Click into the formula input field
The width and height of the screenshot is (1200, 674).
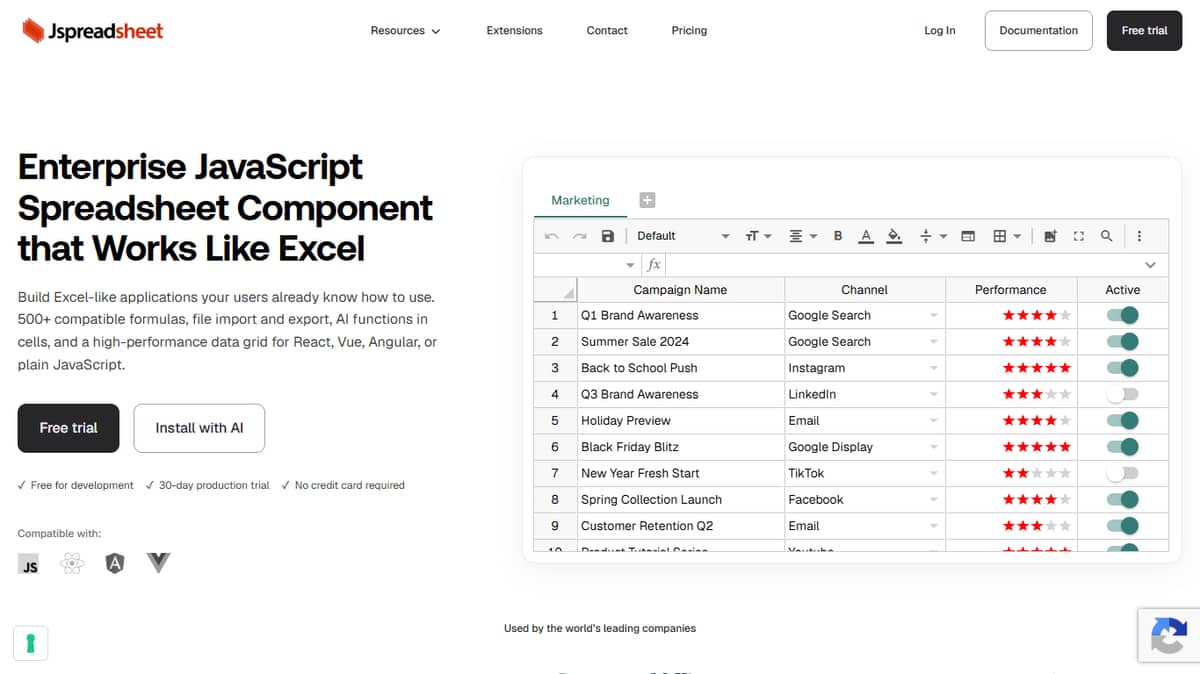click(903, 265)
